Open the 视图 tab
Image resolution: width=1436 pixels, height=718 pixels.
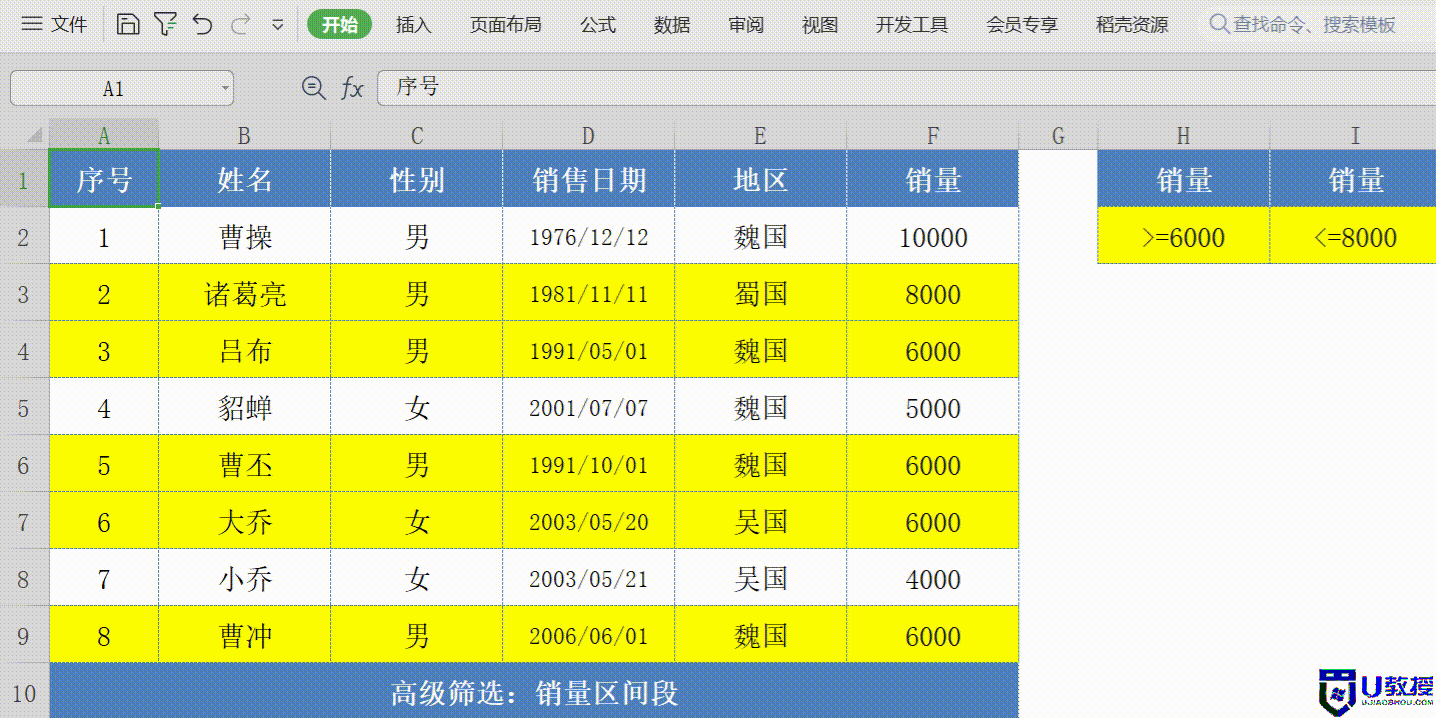pyautogui.click(x=820, y=25)
